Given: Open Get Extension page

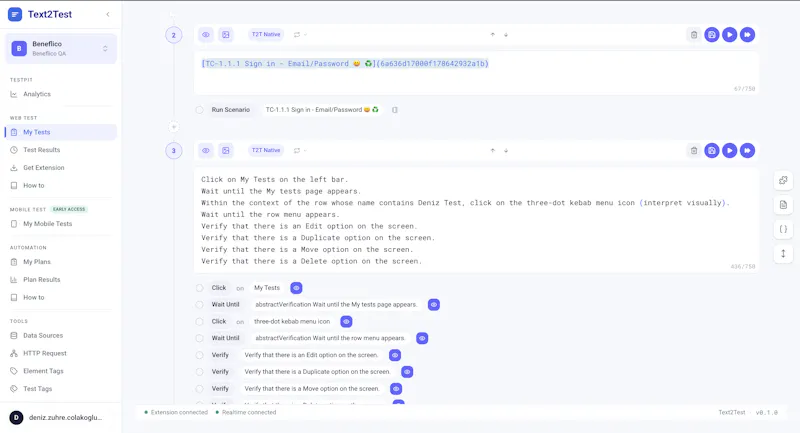Looking at the screenshot, I should tap(43, 168).
